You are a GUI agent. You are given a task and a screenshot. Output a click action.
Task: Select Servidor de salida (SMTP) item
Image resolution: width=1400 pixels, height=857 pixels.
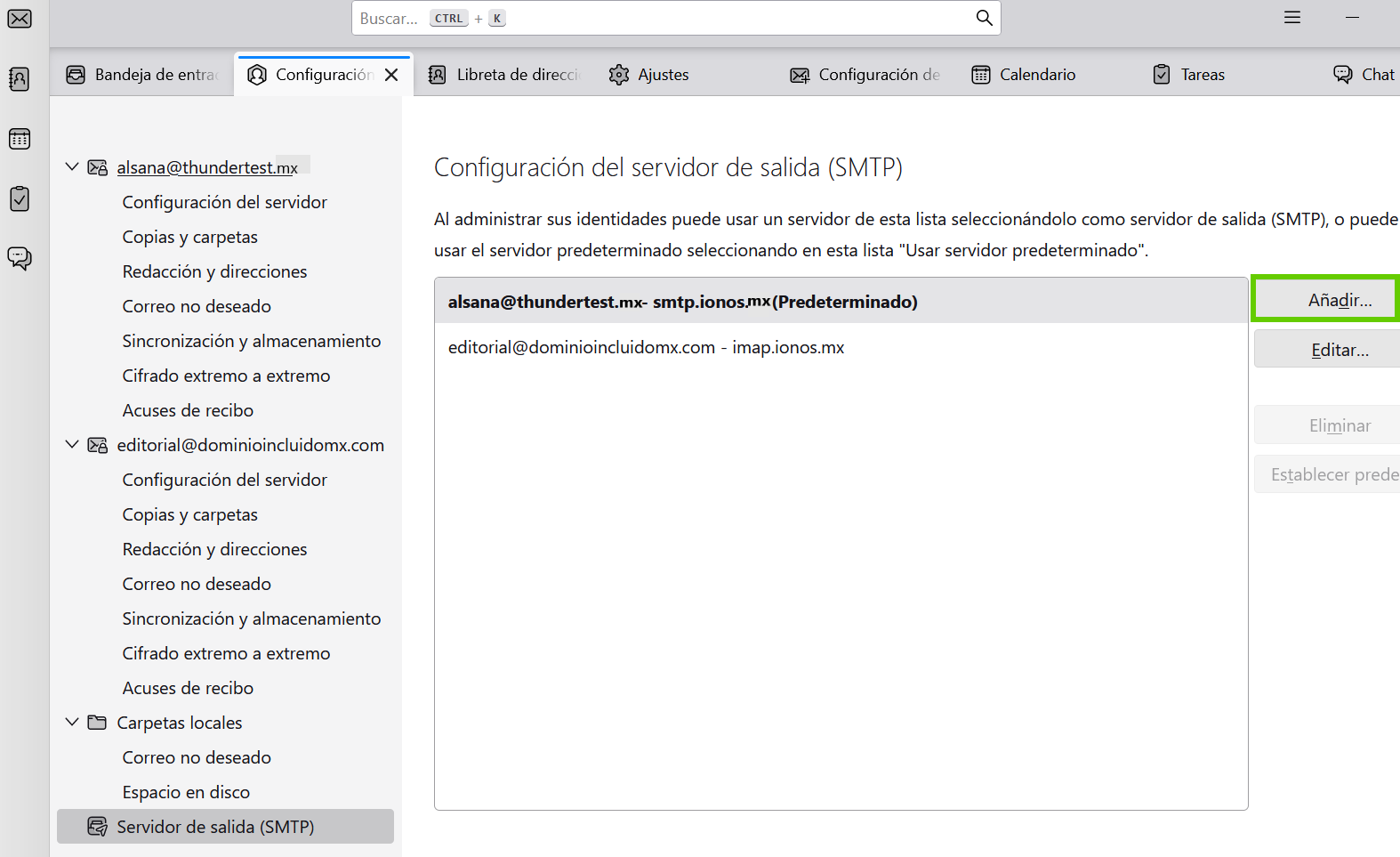point(225,827)
